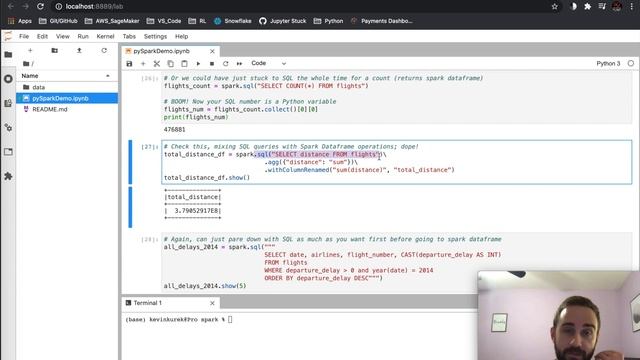This screenshot has height=360, width=640.
Task: Open the File Browser sidebar tab
Action: pyautogui.click(x=8, y=54)
